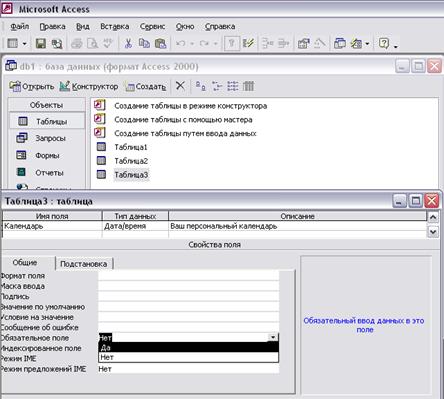The height and width of the screenshot is (399, 444).
Task: Click the Build expression toolbar icon
Action: click(x=319, y=43)
